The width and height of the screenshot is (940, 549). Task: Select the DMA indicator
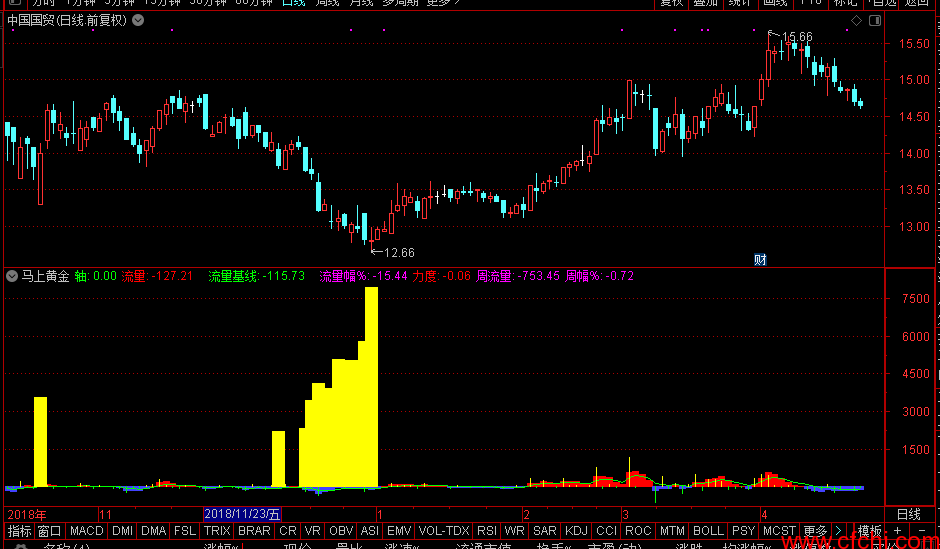point(154,530)
